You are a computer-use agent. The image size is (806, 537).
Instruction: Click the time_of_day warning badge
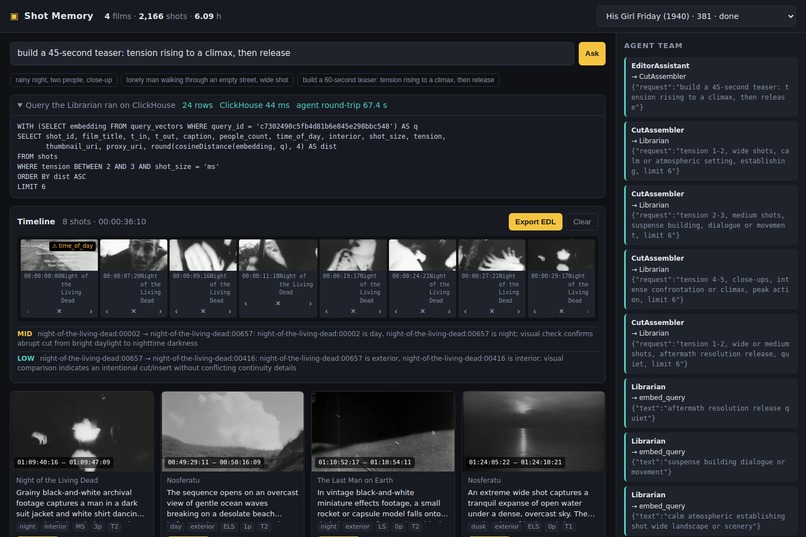coord(72,246)
